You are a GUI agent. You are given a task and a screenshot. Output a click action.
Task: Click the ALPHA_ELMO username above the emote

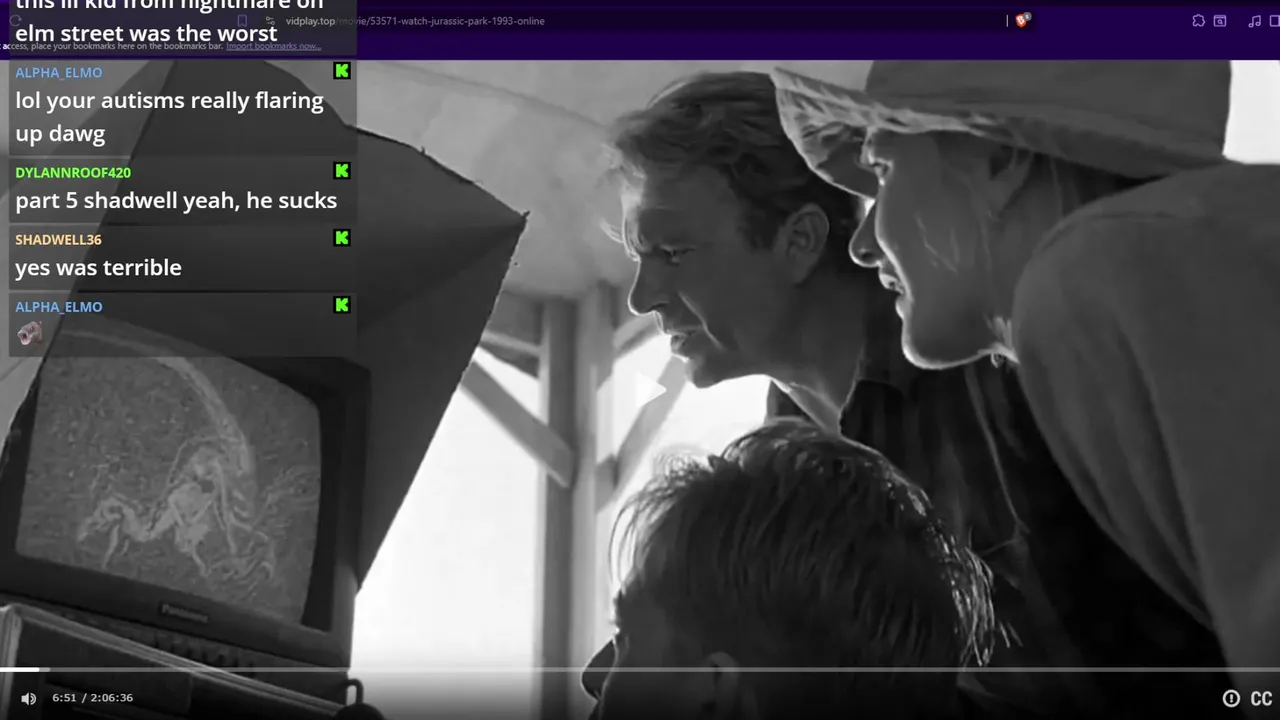click(58, 306)
